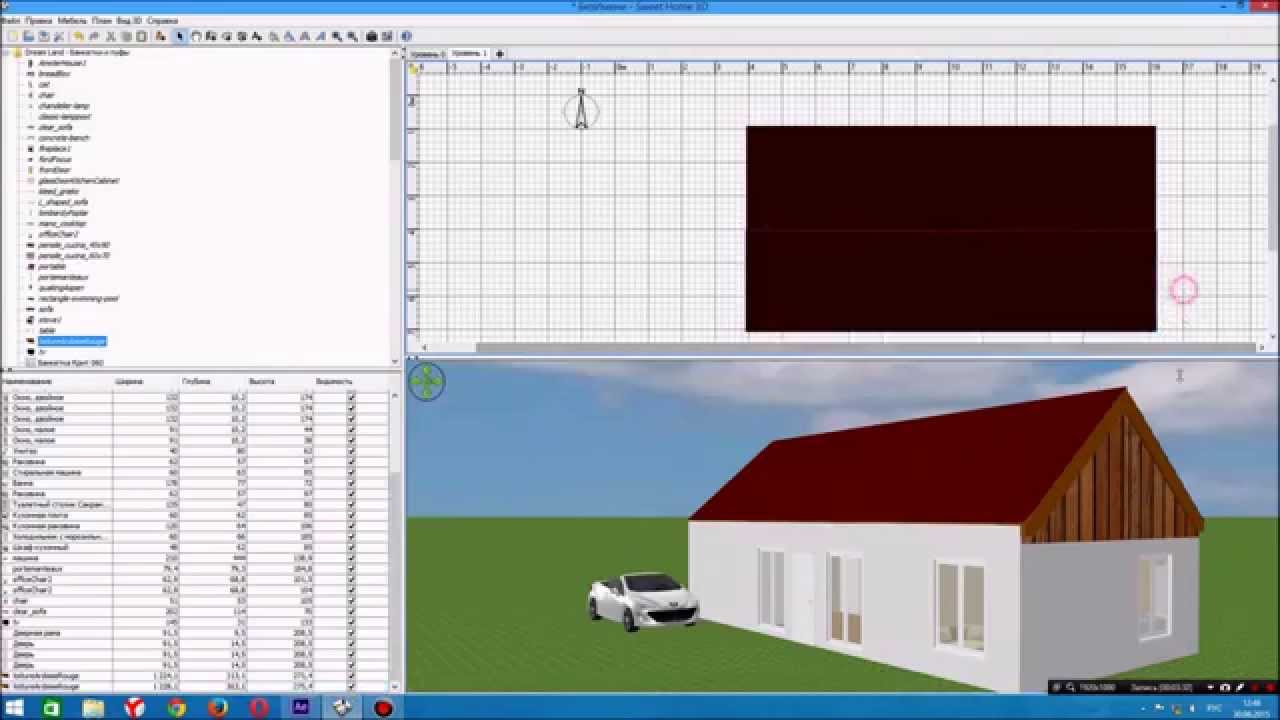
Task: Activate the Select objects arrow tool
Action: (x=180, y=36)
